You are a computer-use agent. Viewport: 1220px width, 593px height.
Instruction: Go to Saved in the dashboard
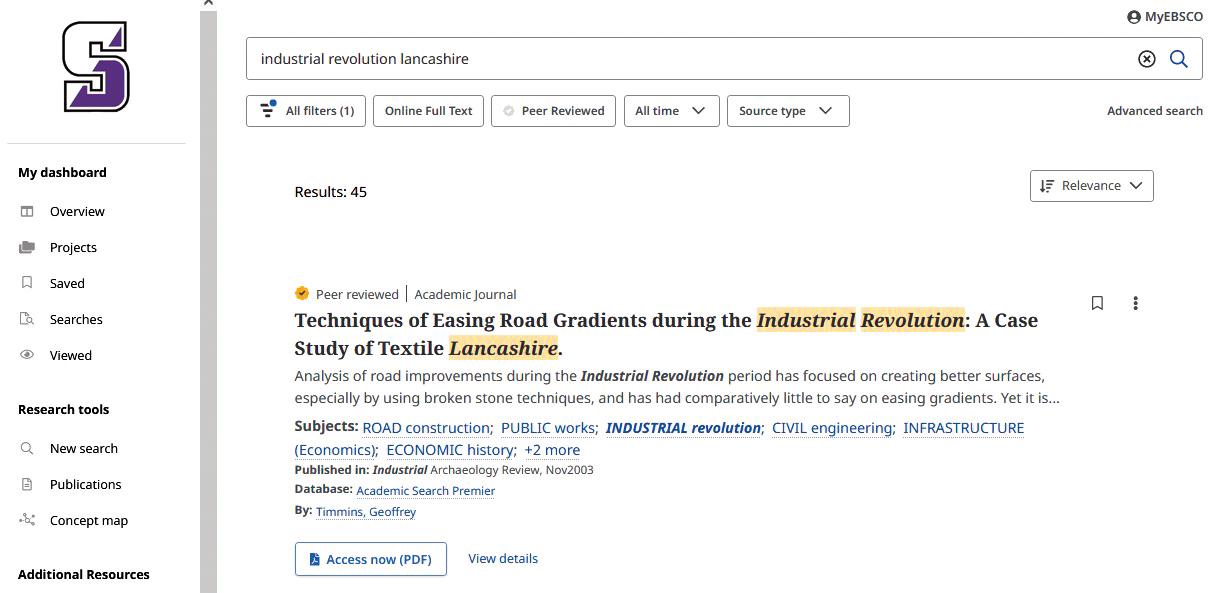(67, 284)
